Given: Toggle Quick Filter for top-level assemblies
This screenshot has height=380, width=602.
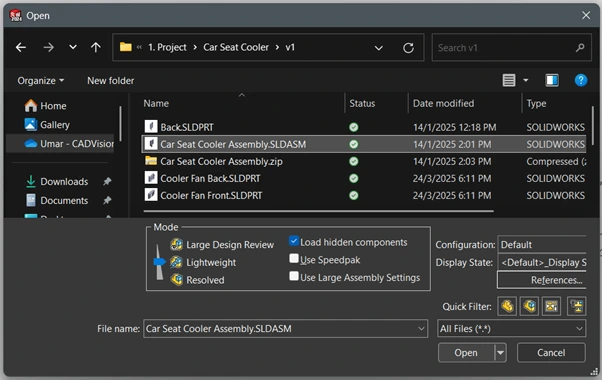Looking at the screenshot, I should click(x=577, y=306).
